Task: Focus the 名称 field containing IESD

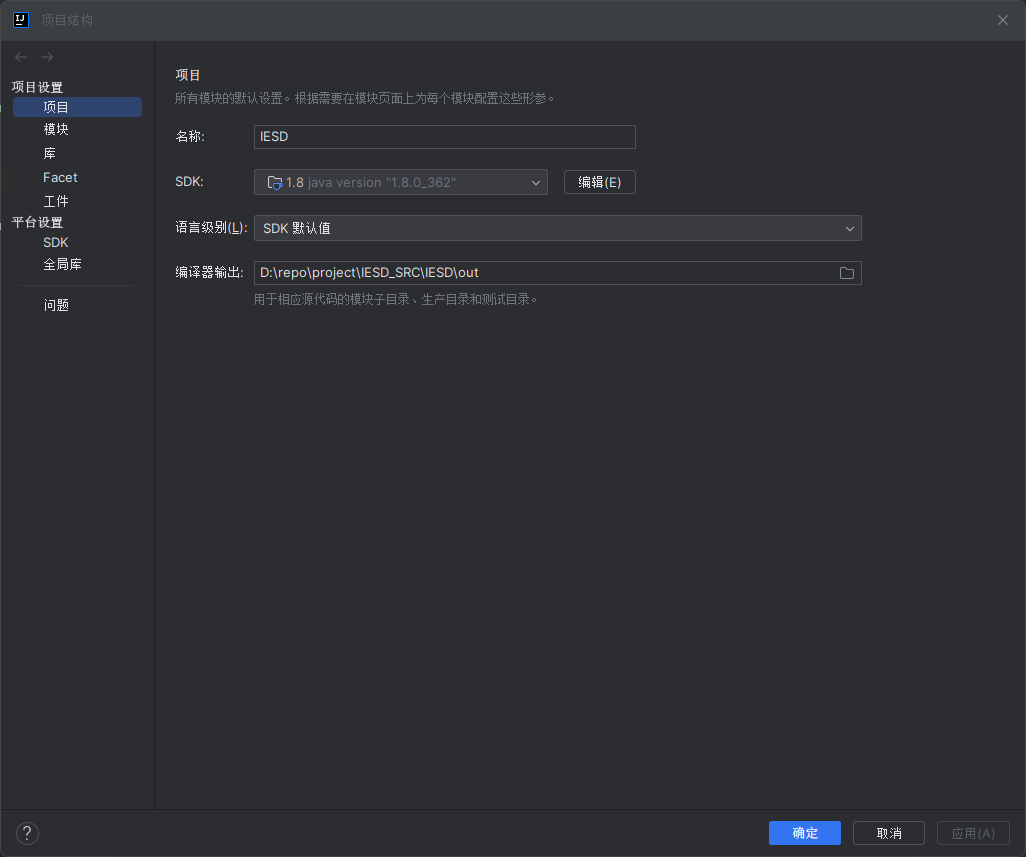Action: click(445, 137)
